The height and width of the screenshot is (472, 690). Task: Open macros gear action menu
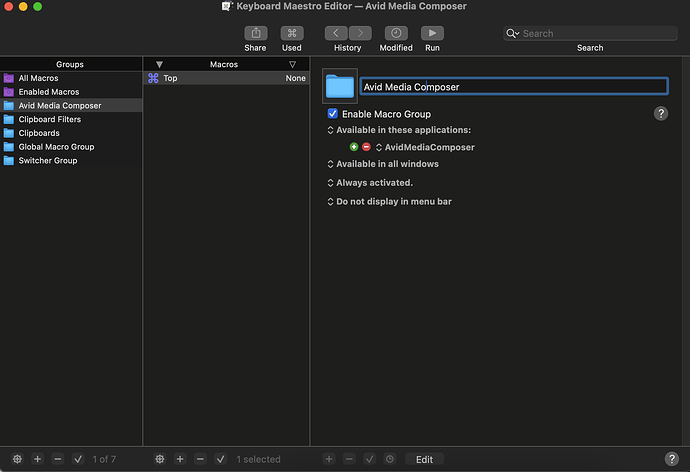tap(160, 459)
